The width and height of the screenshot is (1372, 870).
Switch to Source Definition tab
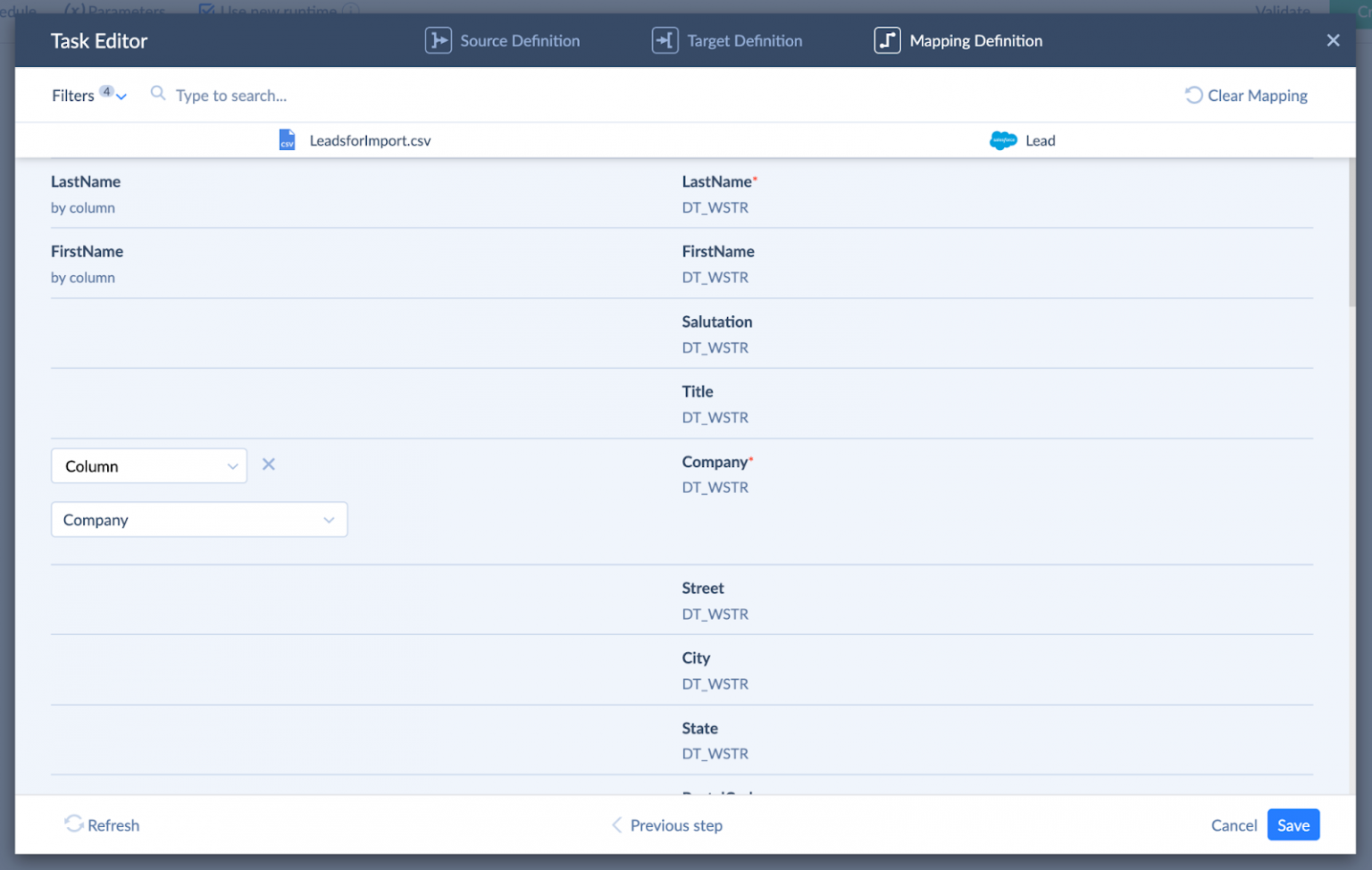[519, 41]
